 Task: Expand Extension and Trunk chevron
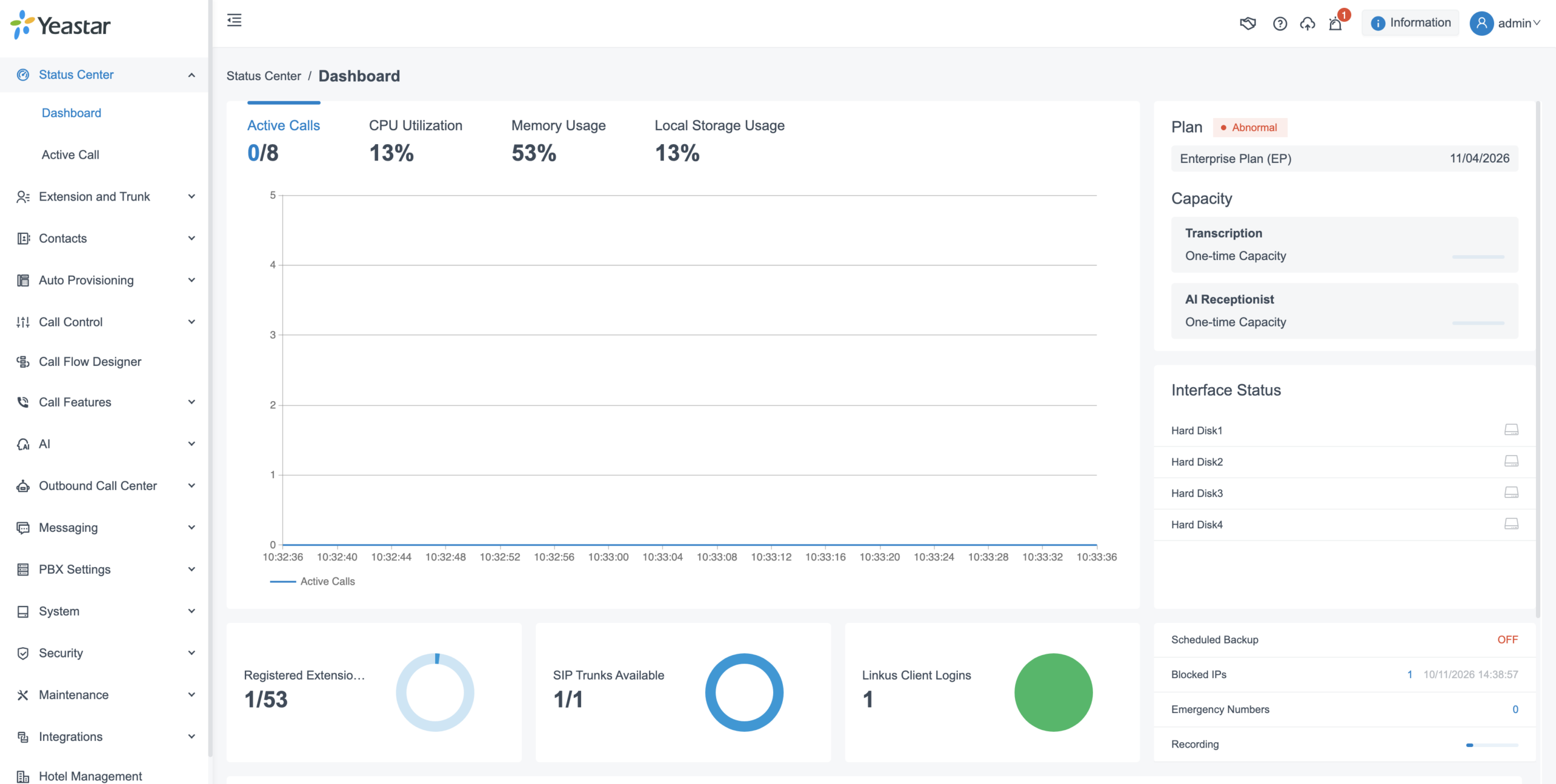coord(191,197)
